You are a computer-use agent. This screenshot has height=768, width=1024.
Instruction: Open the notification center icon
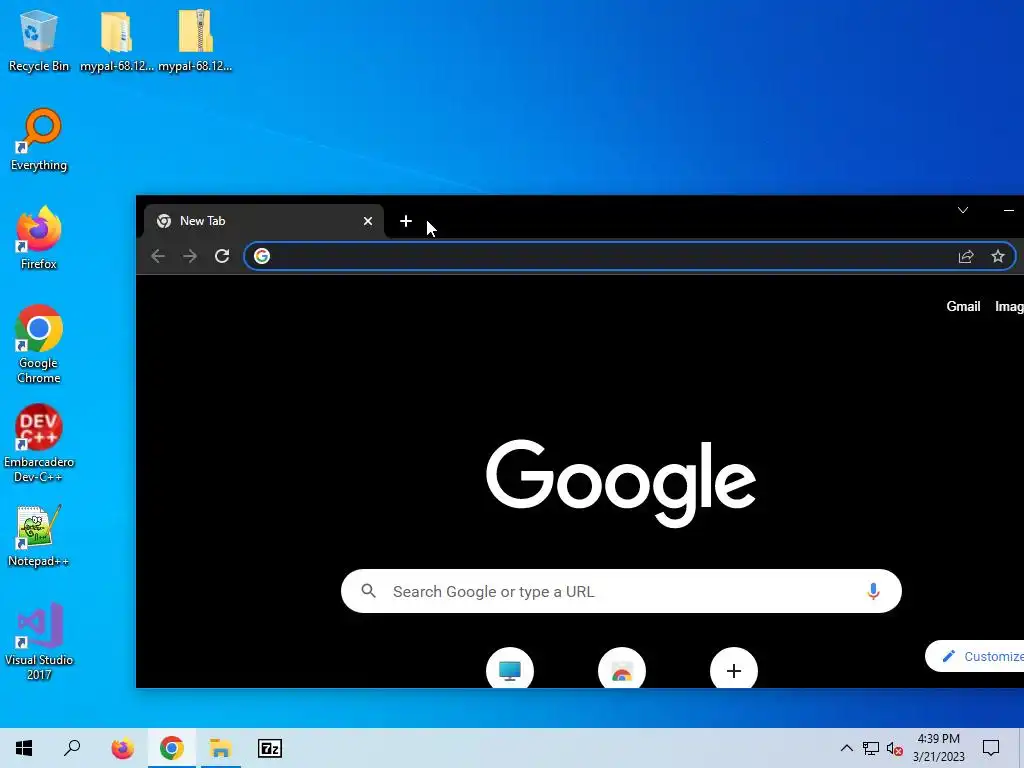pos(991,748)
